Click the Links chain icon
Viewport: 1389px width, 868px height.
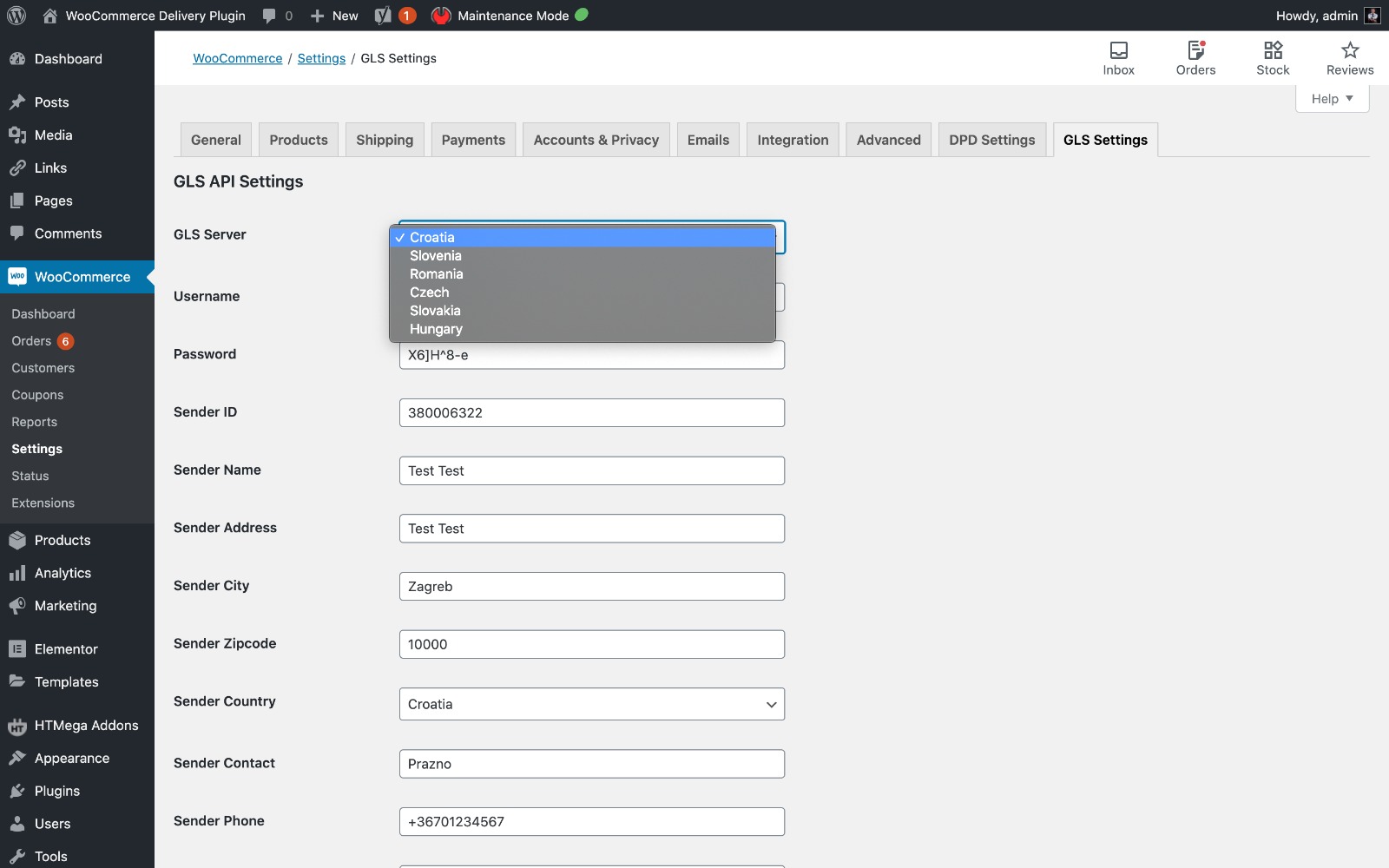click(17, 168)
